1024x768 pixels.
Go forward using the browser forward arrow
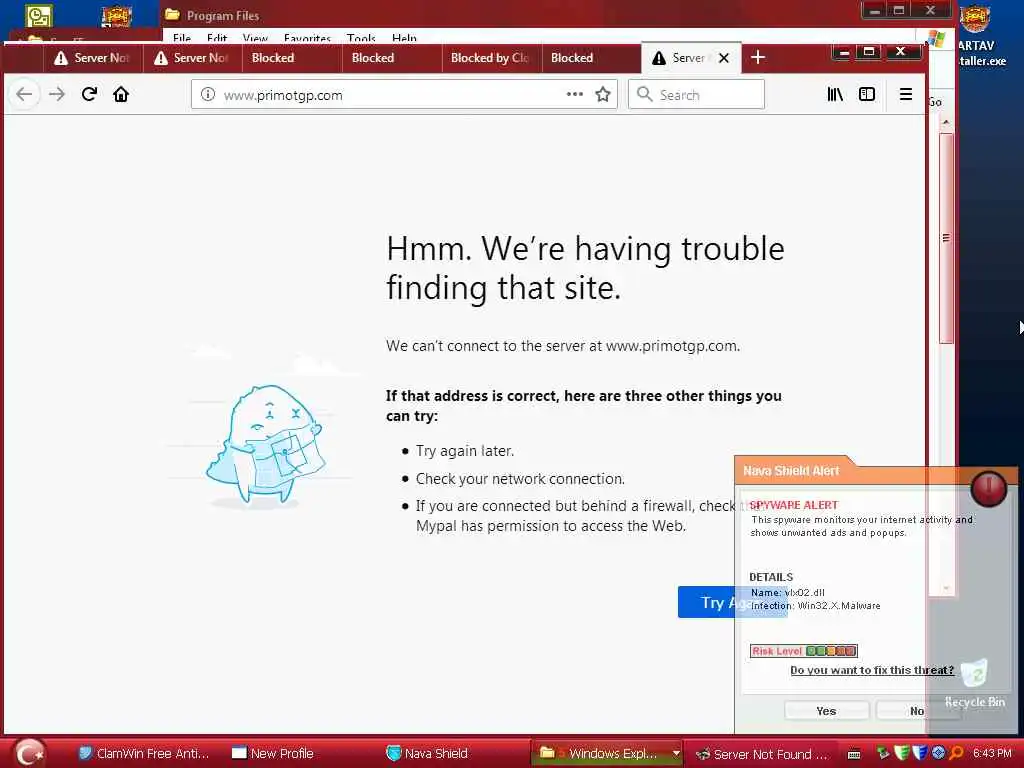[x=57, y=94]
